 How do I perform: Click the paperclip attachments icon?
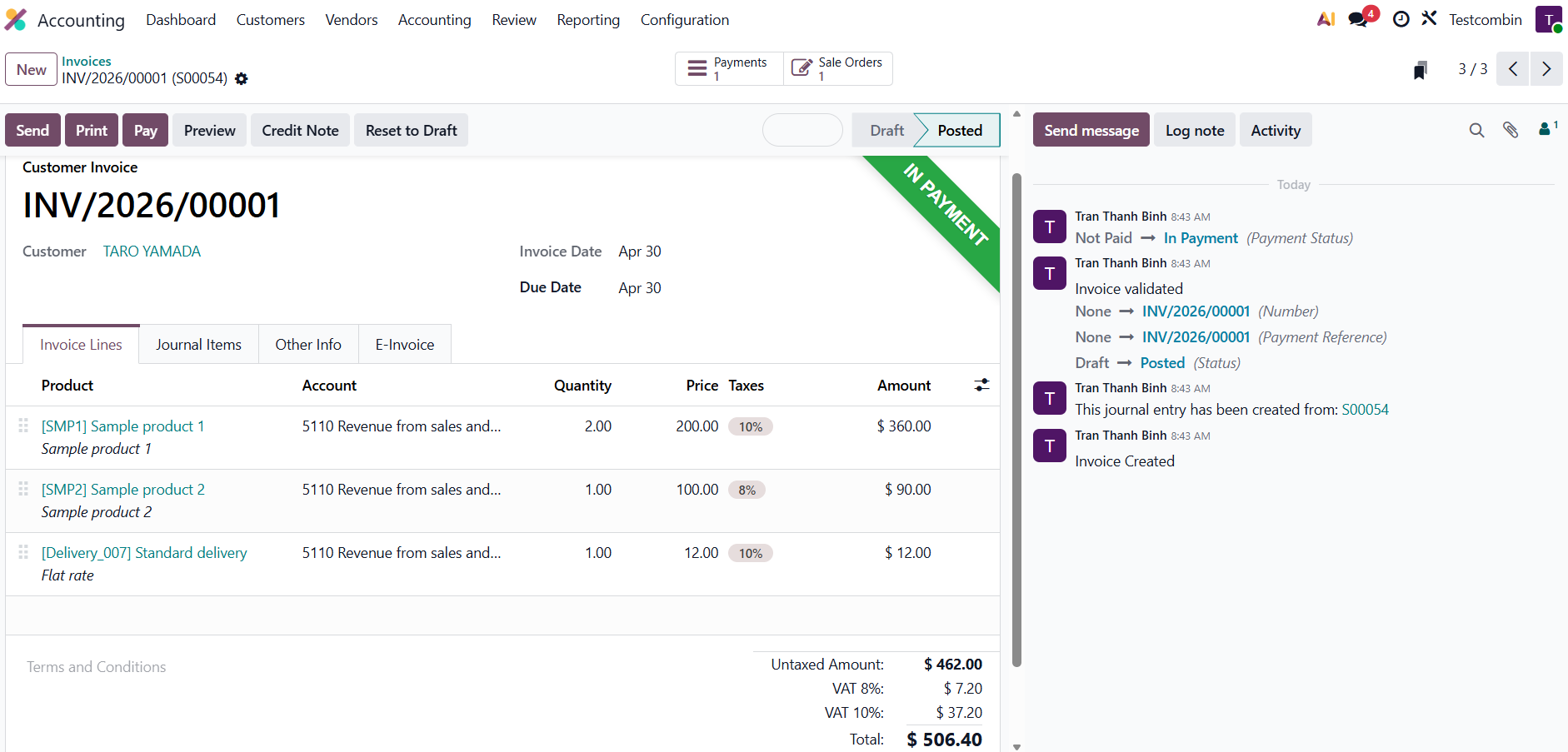coord(1511,130)
